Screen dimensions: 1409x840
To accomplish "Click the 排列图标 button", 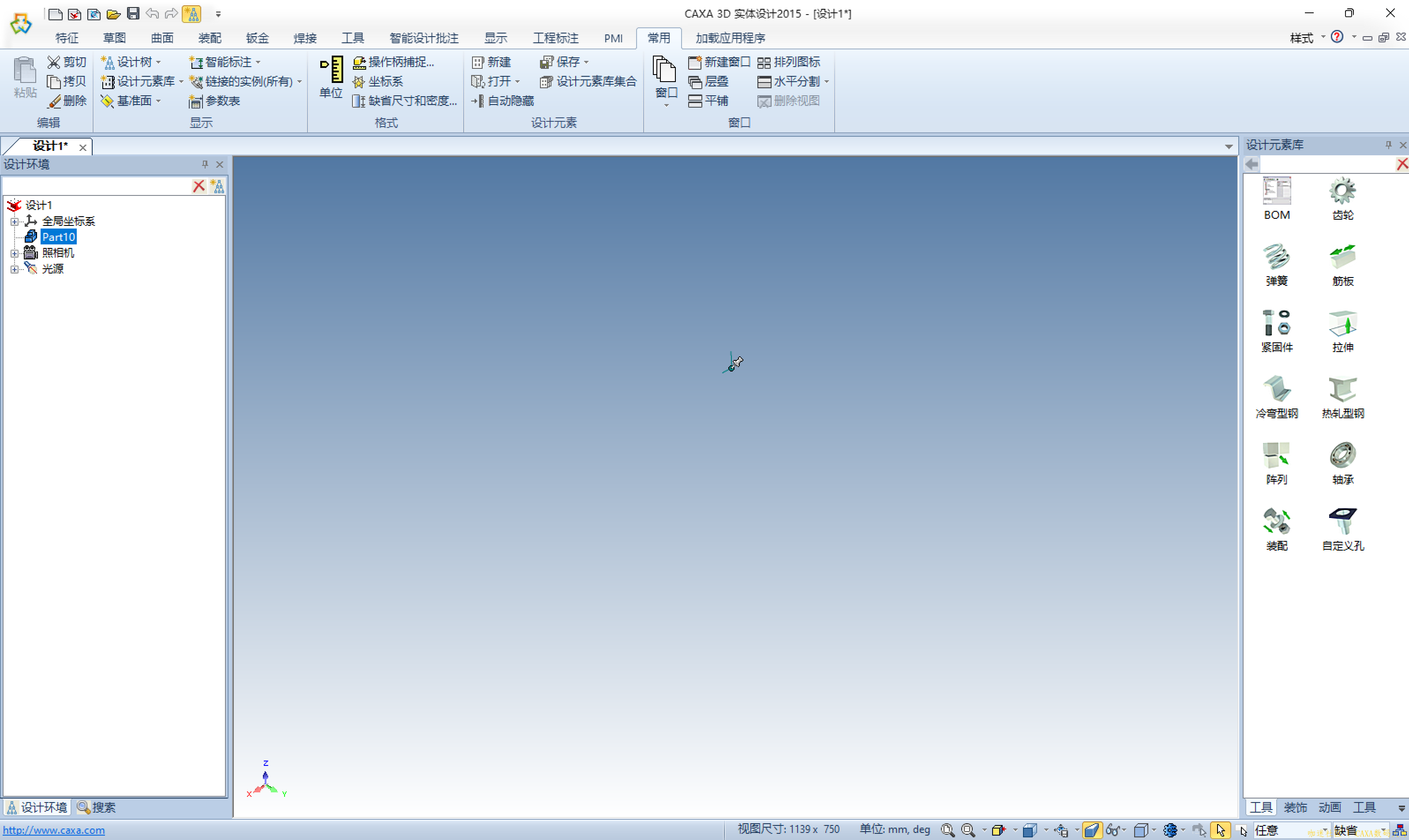I will [x=789, y=62].
